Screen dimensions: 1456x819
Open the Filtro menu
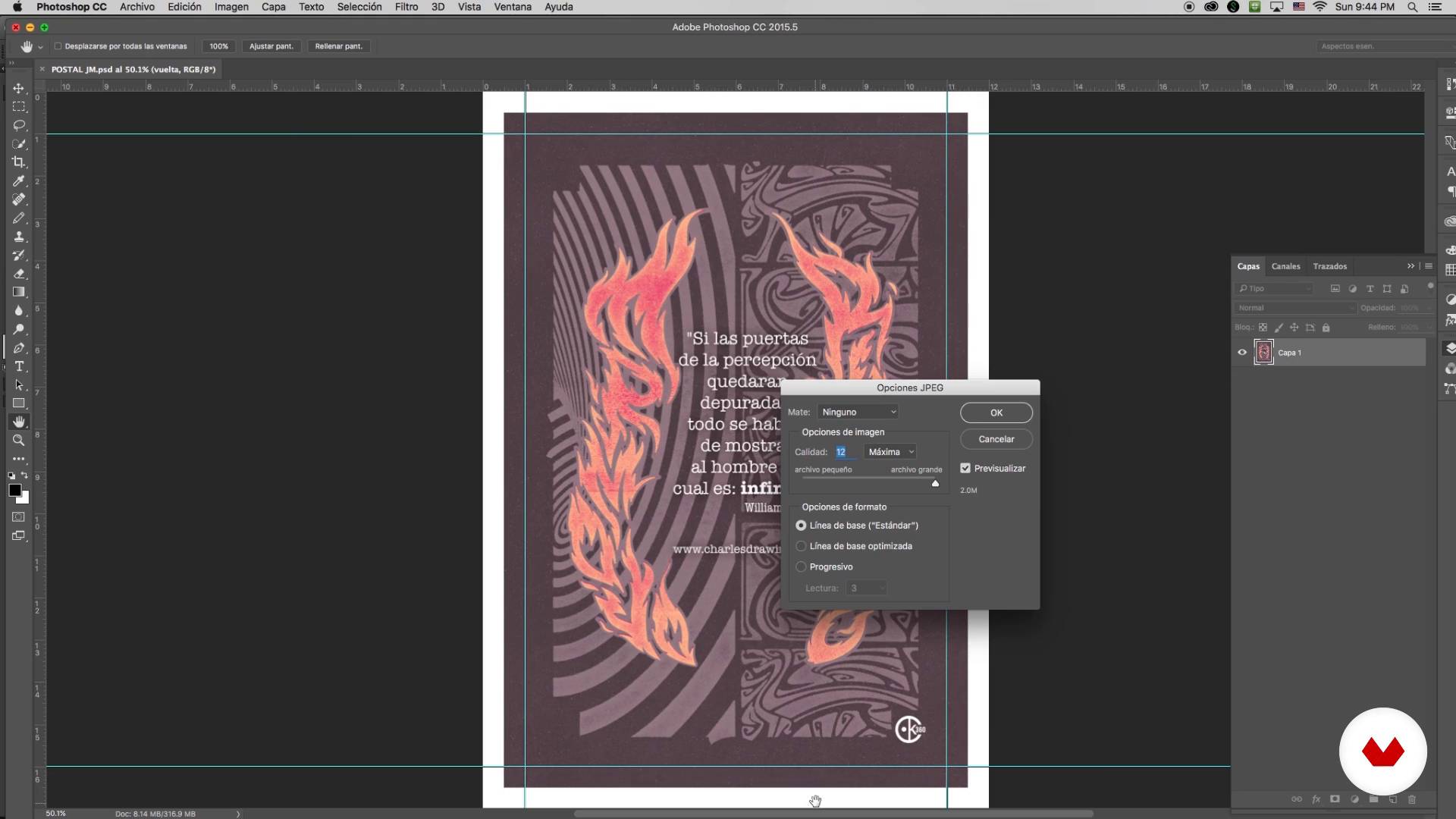pyautogui.click(x=406, y=7)
